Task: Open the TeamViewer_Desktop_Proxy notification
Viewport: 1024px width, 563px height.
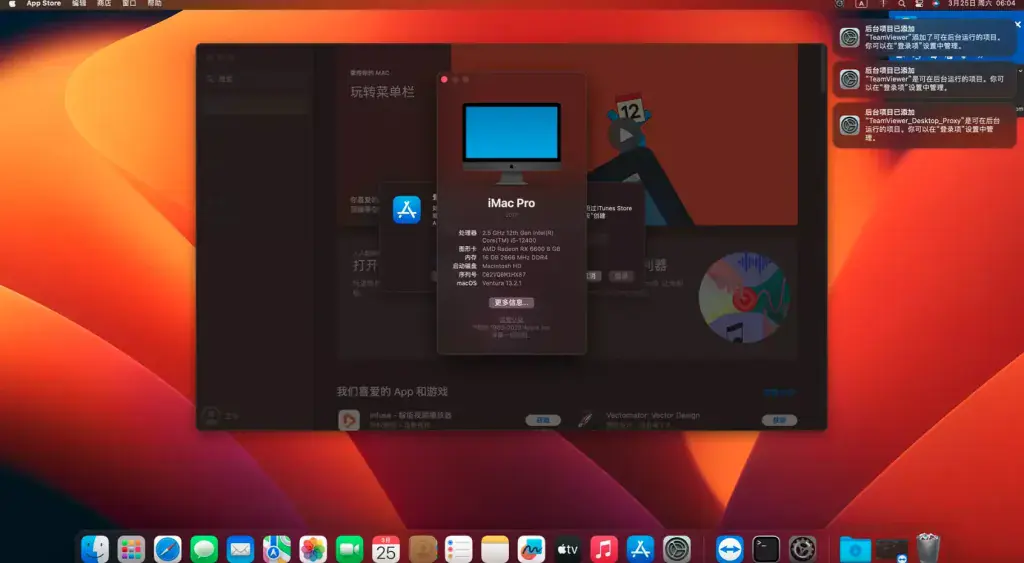Action: [x=925, y=125]
